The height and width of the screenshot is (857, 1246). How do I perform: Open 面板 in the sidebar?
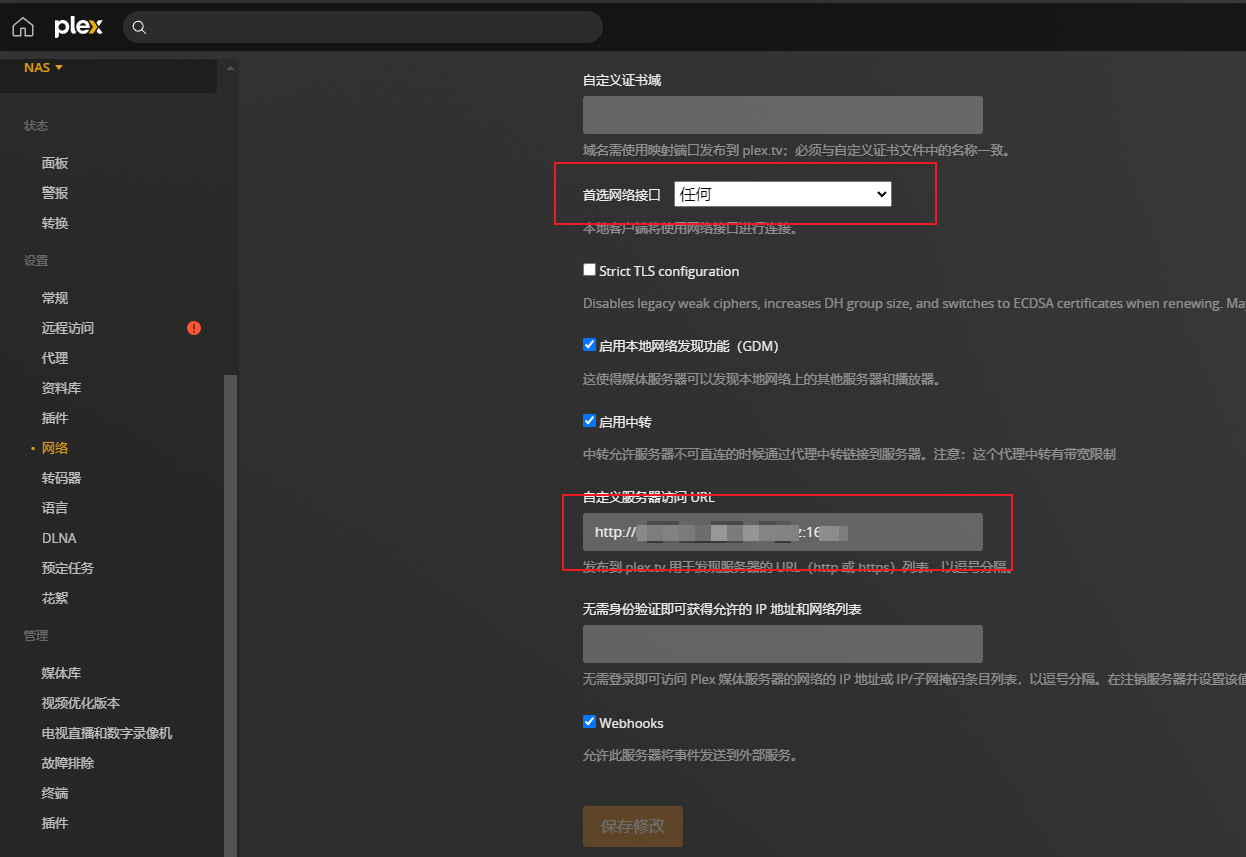tap(55, 163)
